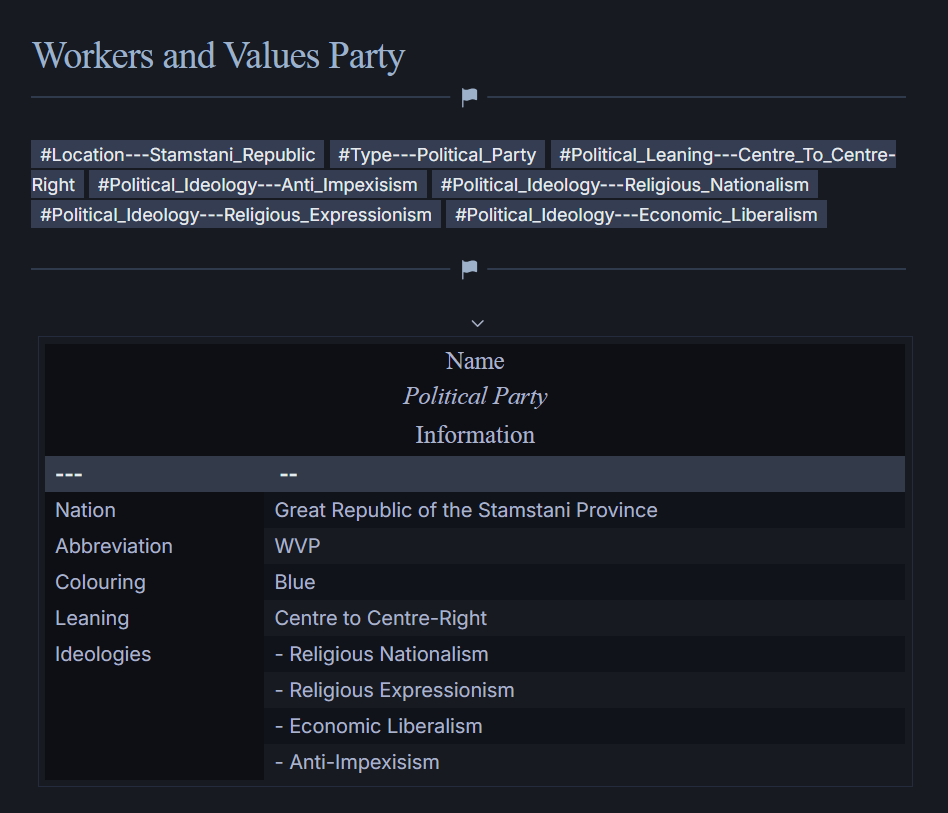The height and width of the screenshot is (813, 948).
Task: Click the Information caption in the infobox
Action: [x=475, y=435]
